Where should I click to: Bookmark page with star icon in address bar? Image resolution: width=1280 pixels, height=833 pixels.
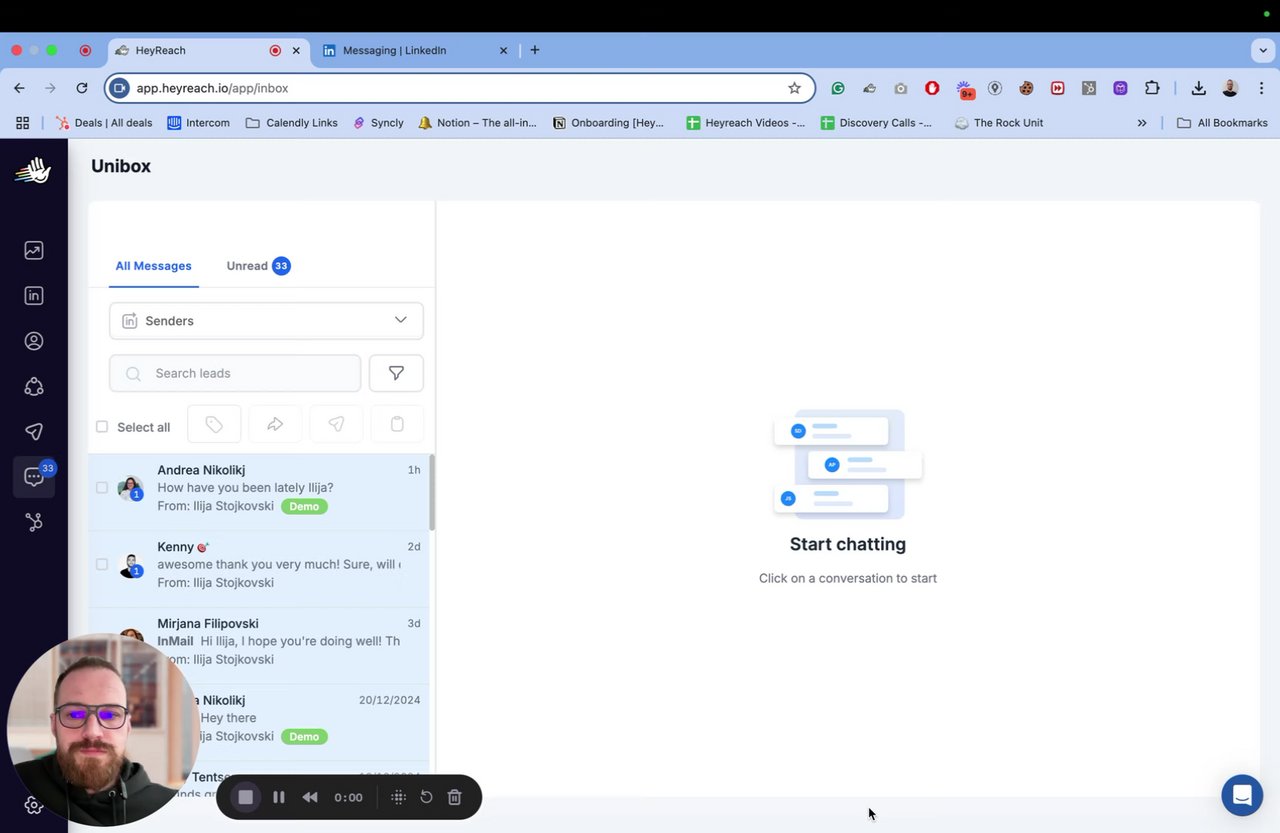[x=795, y=88]
